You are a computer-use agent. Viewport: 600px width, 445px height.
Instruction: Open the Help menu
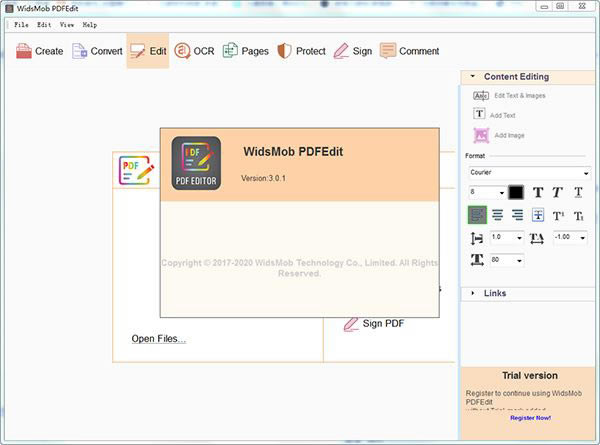[90, 24]
